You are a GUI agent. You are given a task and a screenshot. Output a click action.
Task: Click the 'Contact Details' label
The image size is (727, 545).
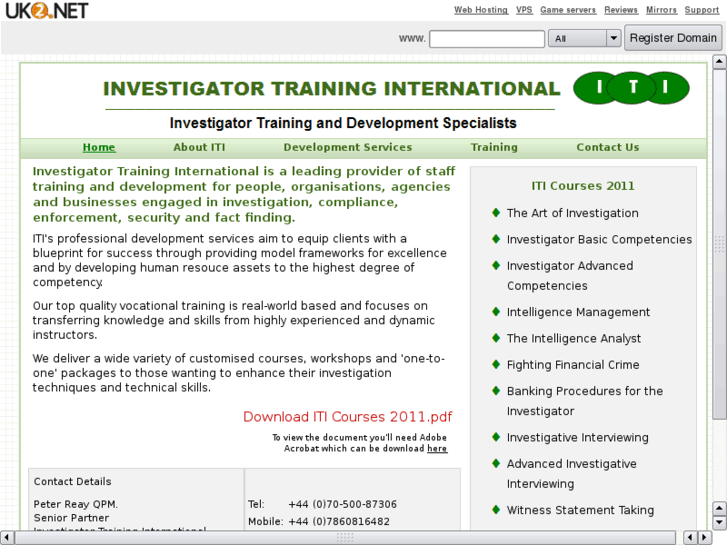72,481
